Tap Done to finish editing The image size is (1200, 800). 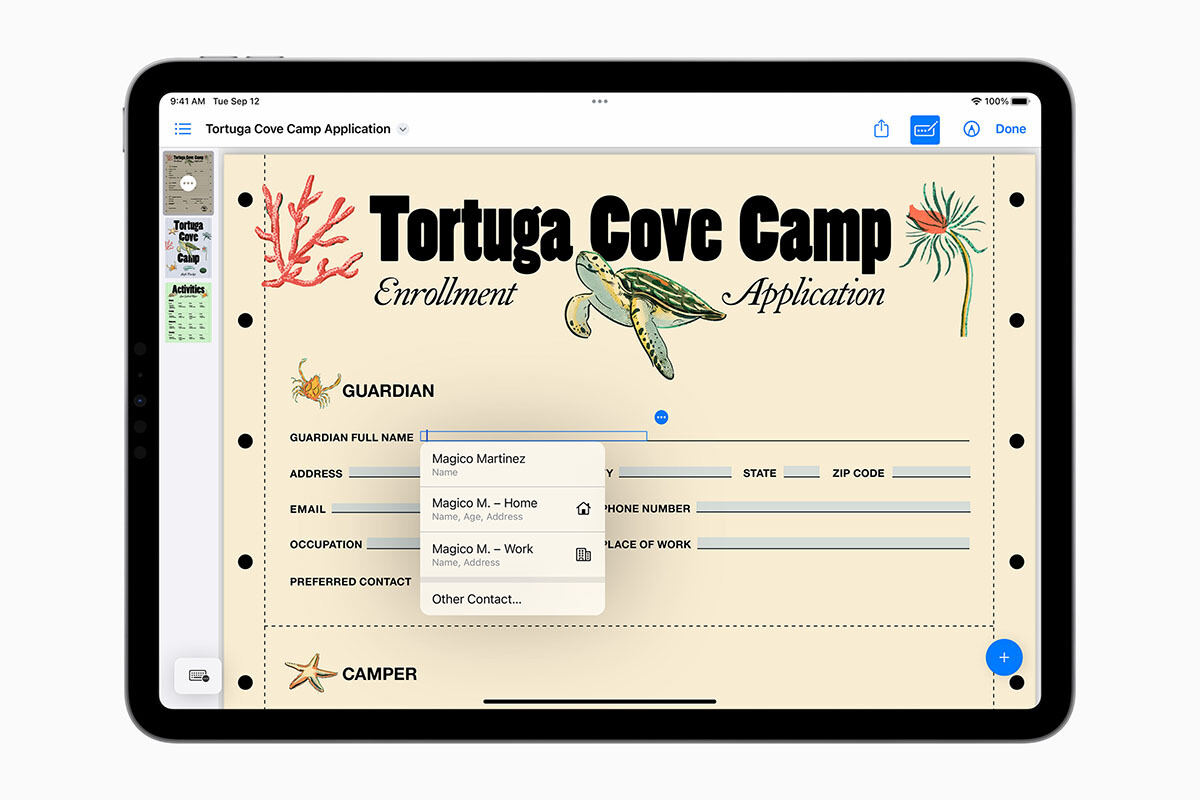[1011, 129]
